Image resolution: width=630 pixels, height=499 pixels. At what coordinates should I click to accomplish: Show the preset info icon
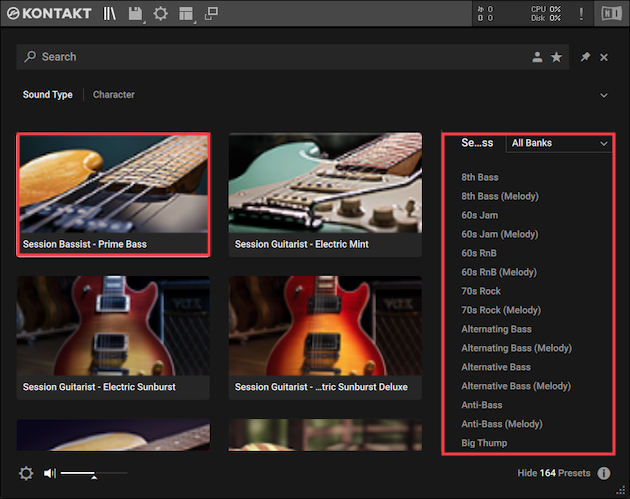(x=604, y=473)
